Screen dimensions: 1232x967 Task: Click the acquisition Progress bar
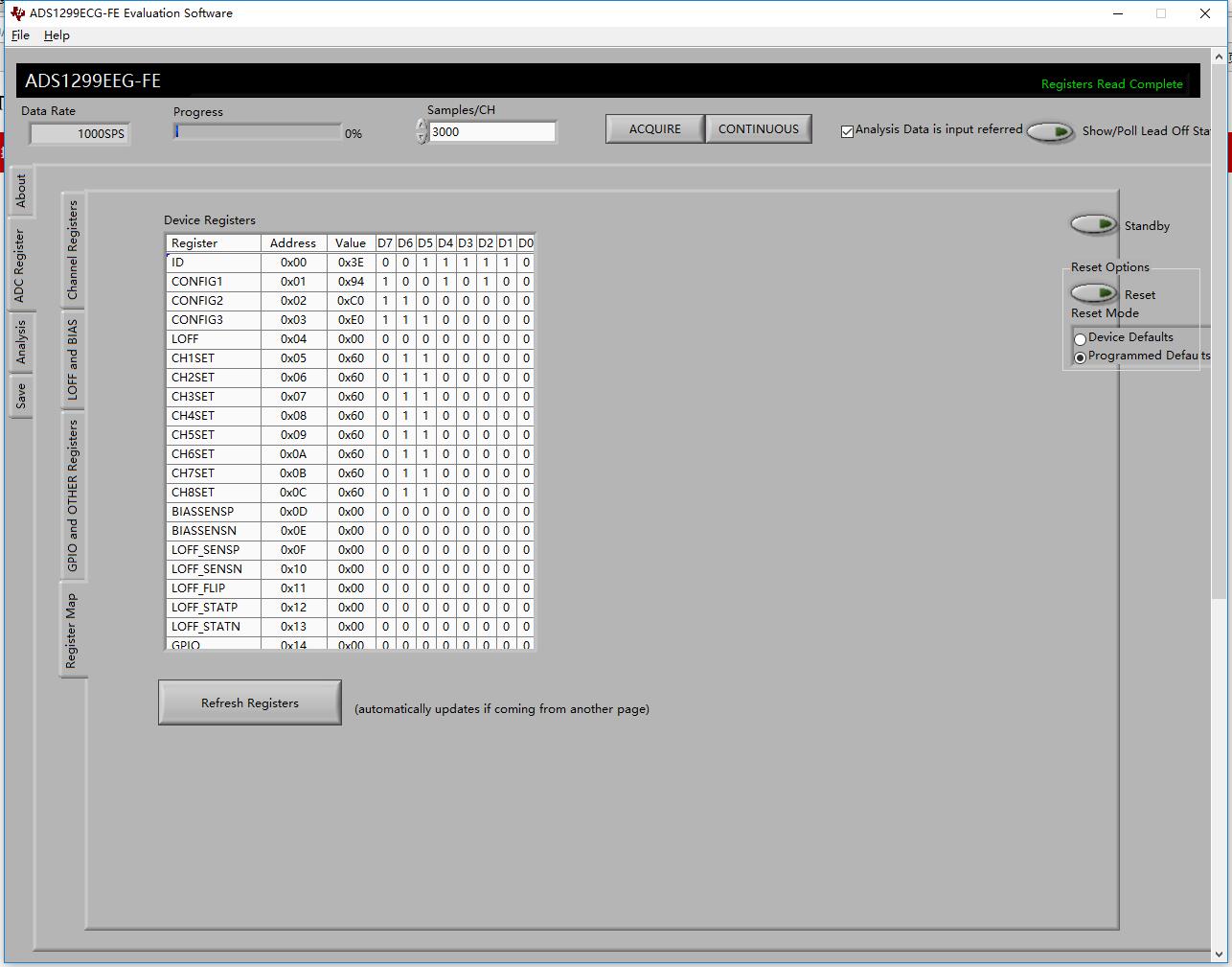coord(257,131)
